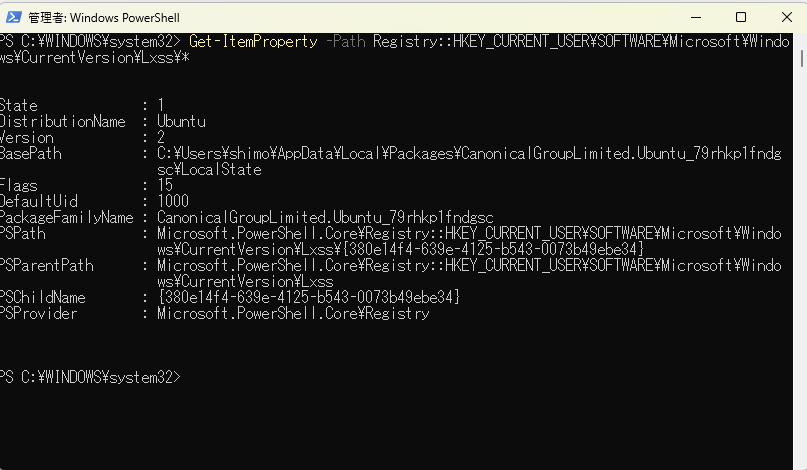Click the bottom command prompt line
The width and height of the screenshot is (807, 470).
tap(91, 377)
